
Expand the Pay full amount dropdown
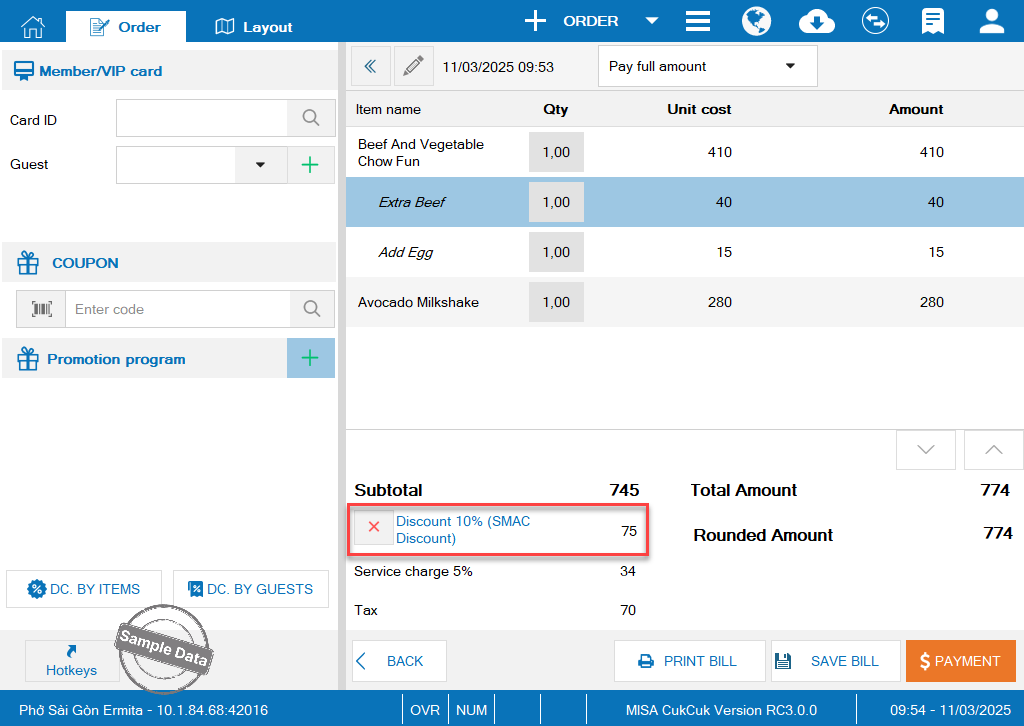tap(790, 67)
